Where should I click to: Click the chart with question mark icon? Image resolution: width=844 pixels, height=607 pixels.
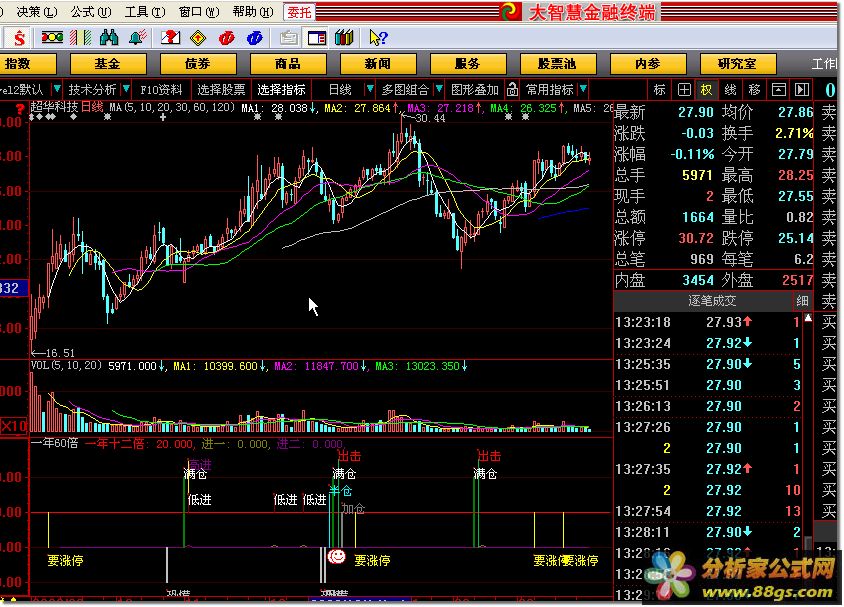(170, 37)
